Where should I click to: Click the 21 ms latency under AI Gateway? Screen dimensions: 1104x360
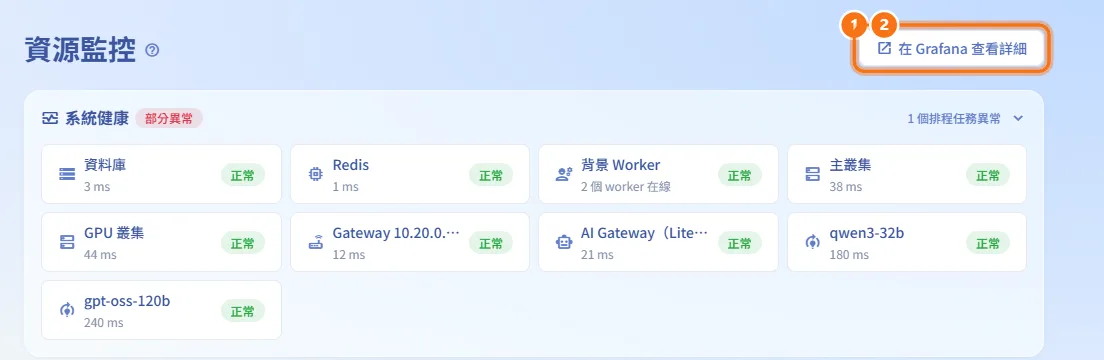(x=597, y=255)
